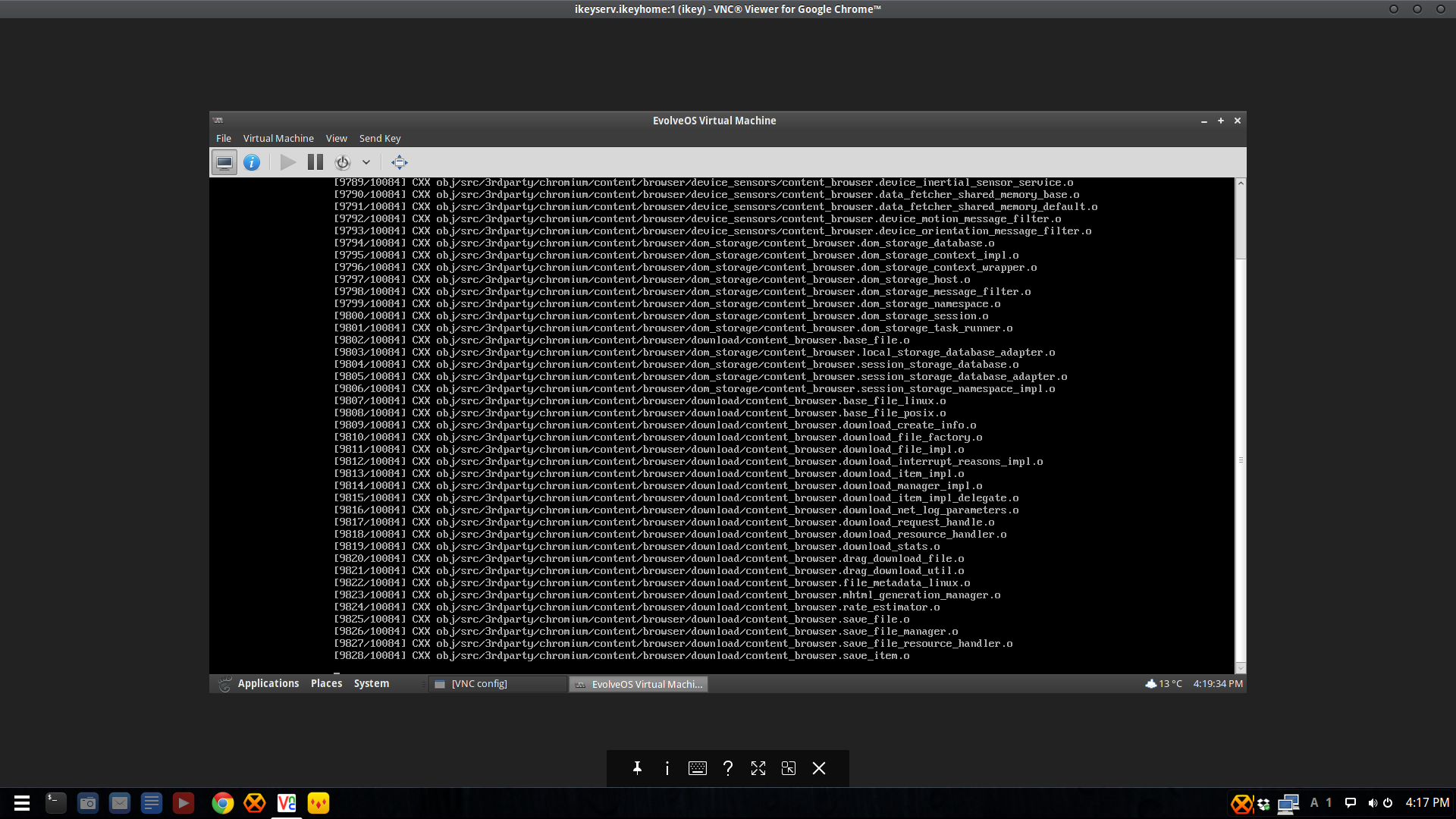The image size is (1456, 819).
Task: Click scrollbar up arrow in console
Action: 1241,183
